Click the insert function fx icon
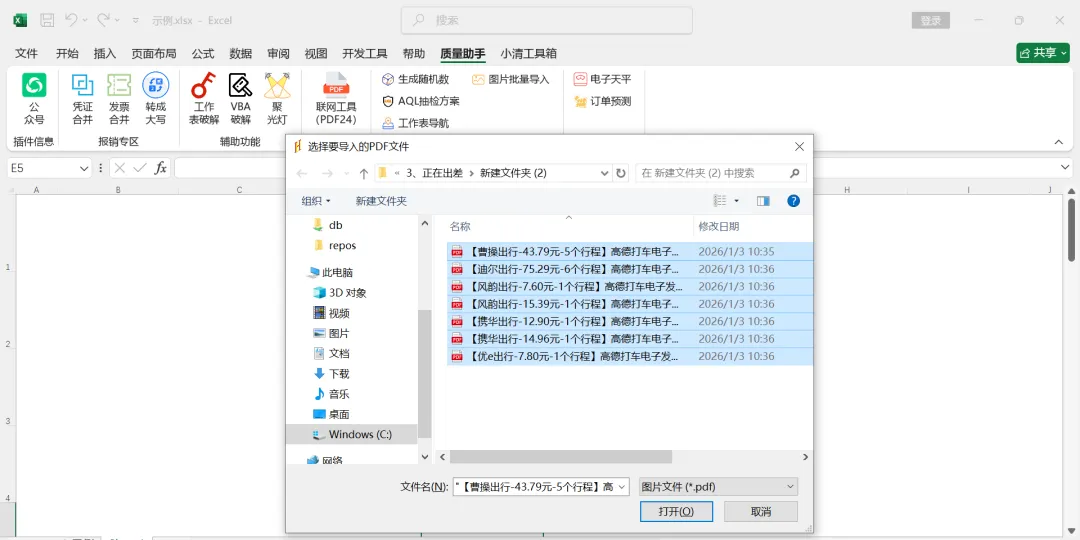Screen dimensions: 1080x540 tap(160, 168)
